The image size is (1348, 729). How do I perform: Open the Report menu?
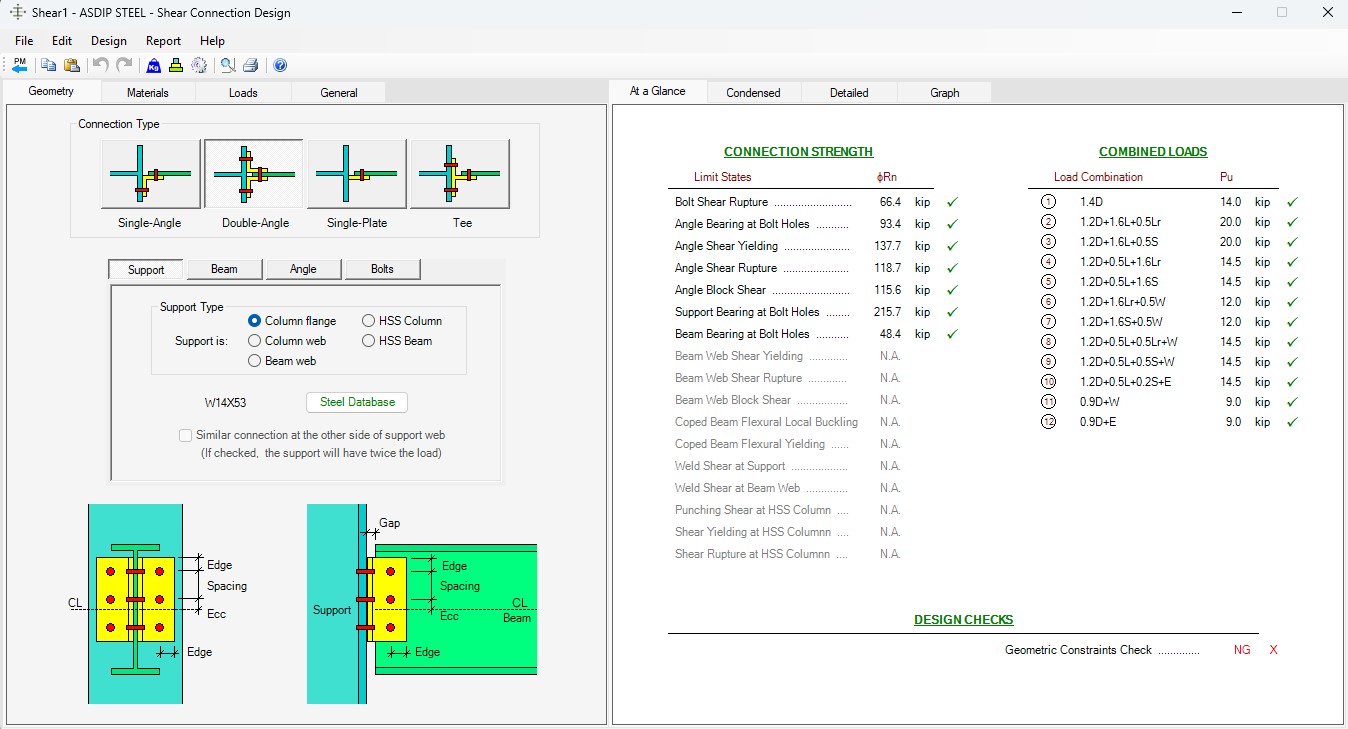[x=163, y=41]
